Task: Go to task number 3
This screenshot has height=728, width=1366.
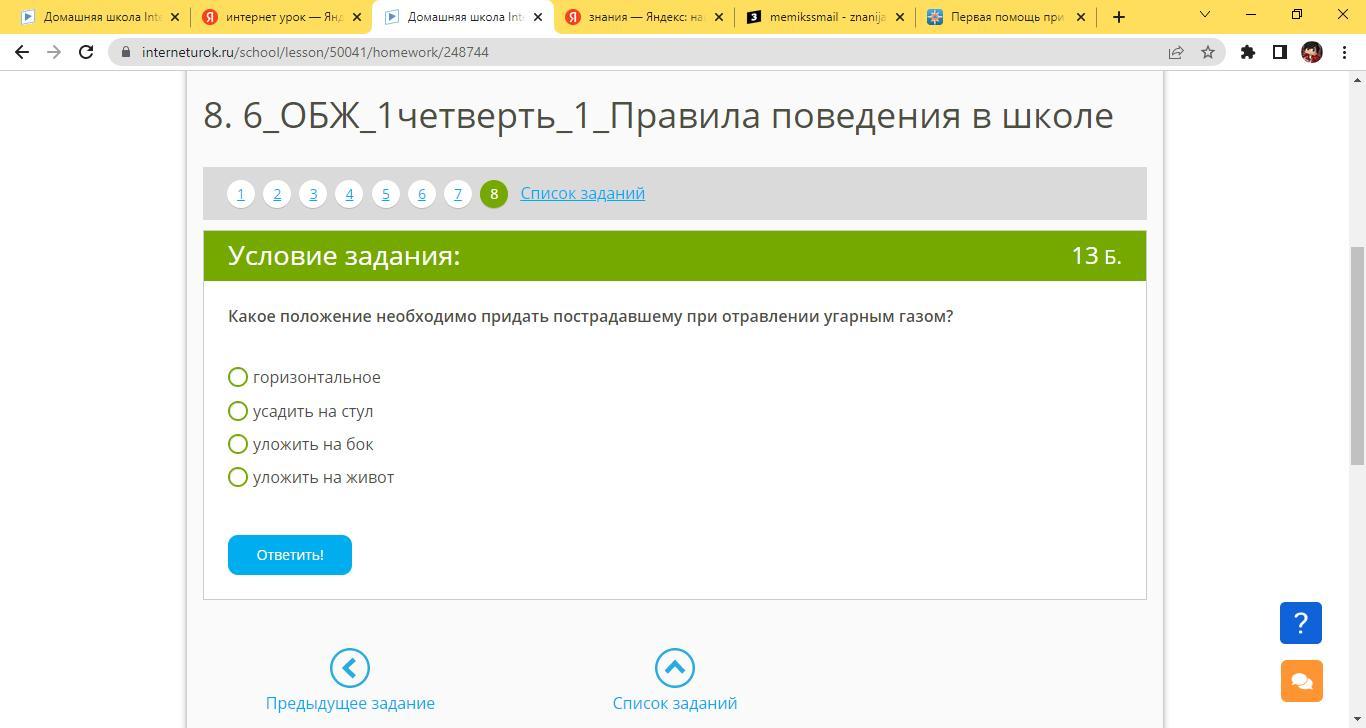Action: coord(313,194)
